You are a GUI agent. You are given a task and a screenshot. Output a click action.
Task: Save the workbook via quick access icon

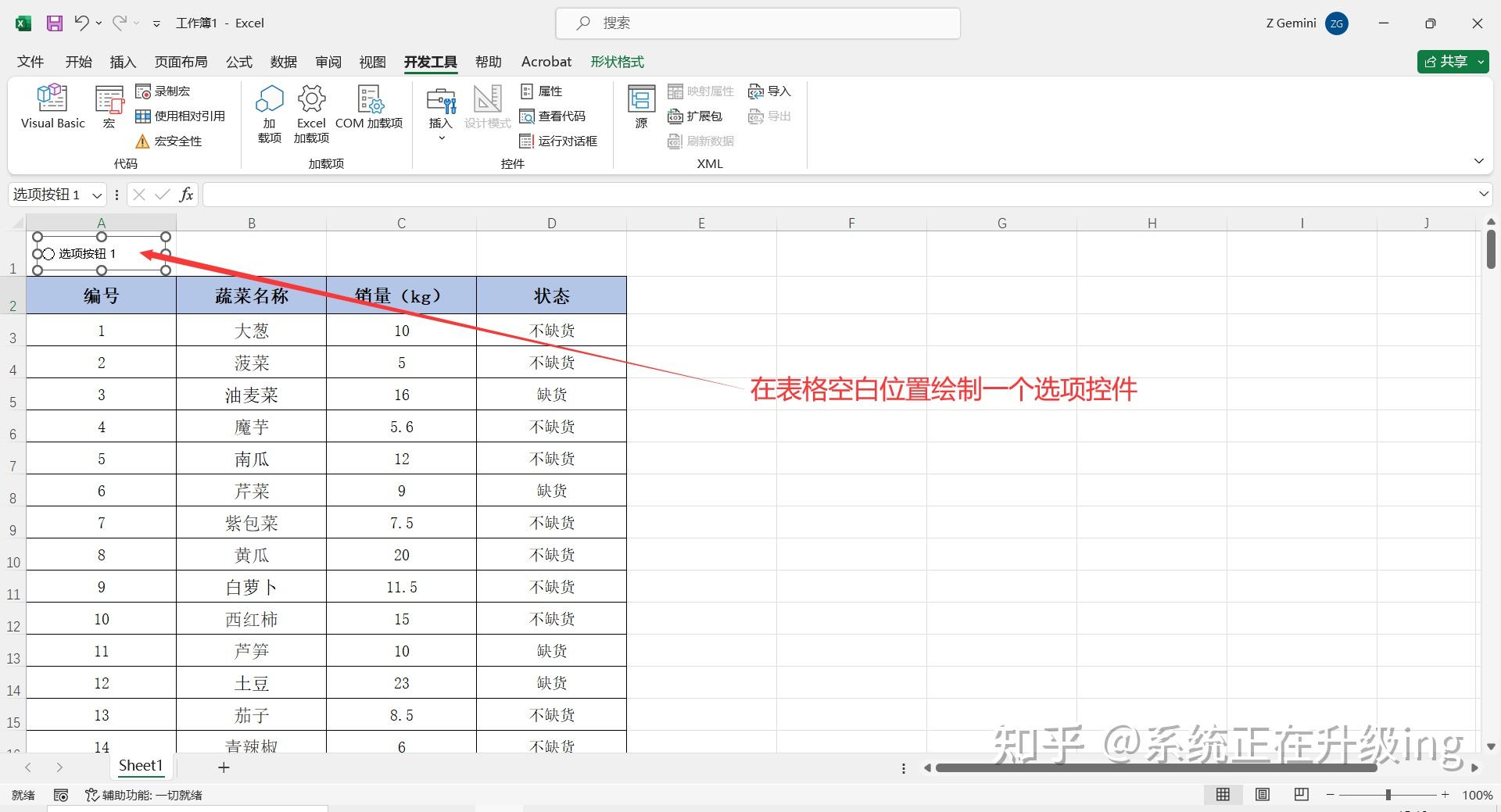coord(55,23)
